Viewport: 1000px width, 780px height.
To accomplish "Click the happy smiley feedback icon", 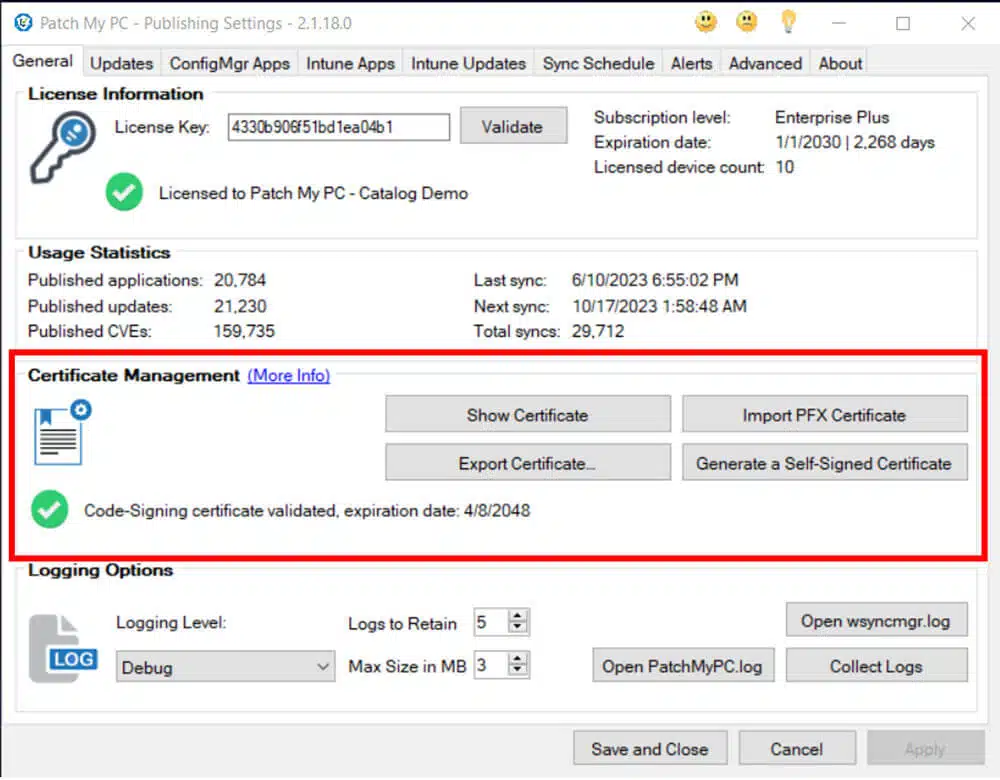I will (x=706, y=22).
